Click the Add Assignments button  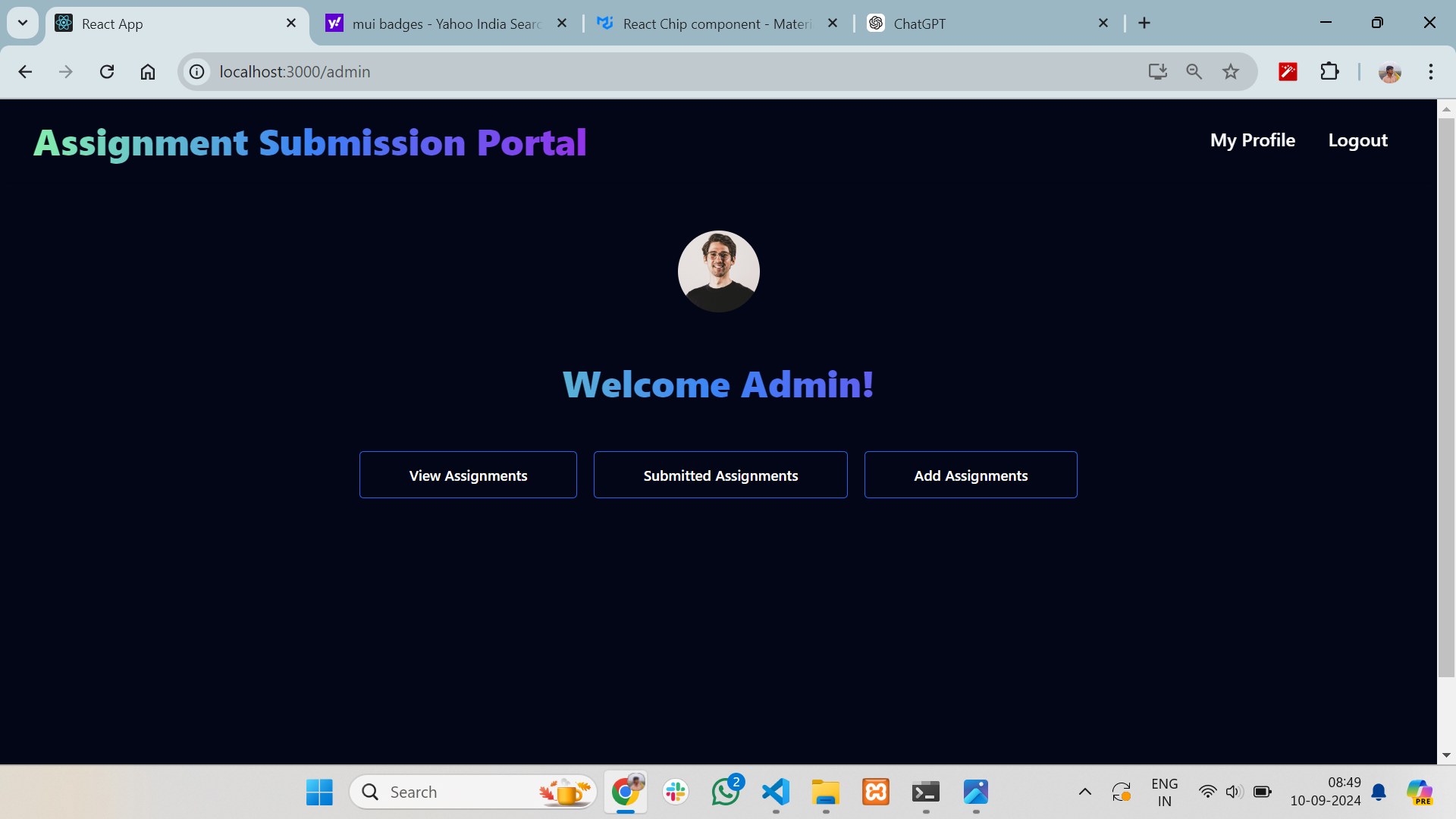[x=971, y=475]
